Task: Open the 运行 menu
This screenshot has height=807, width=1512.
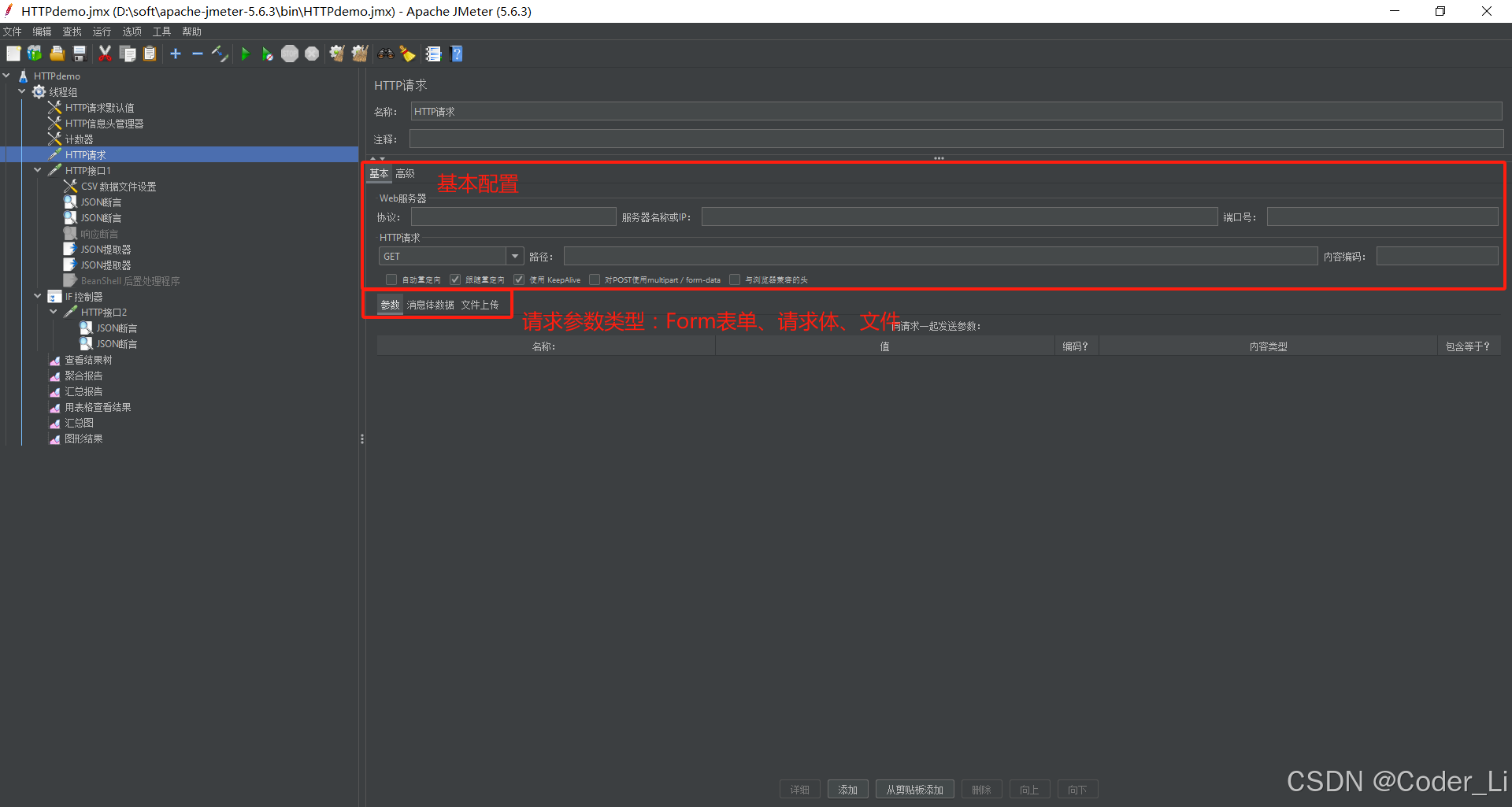Action: click(102, 31)
